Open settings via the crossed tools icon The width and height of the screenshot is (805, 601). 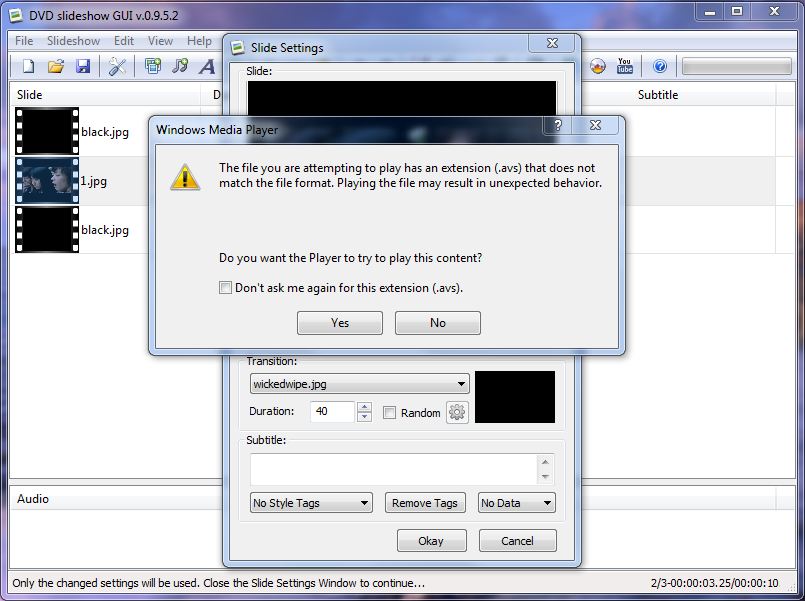(x=117, y=66)
